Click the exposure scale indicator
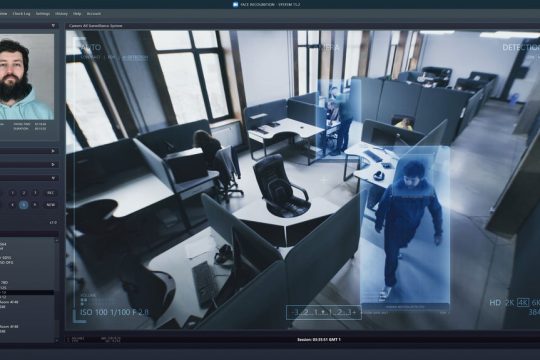 coord(324,312)
